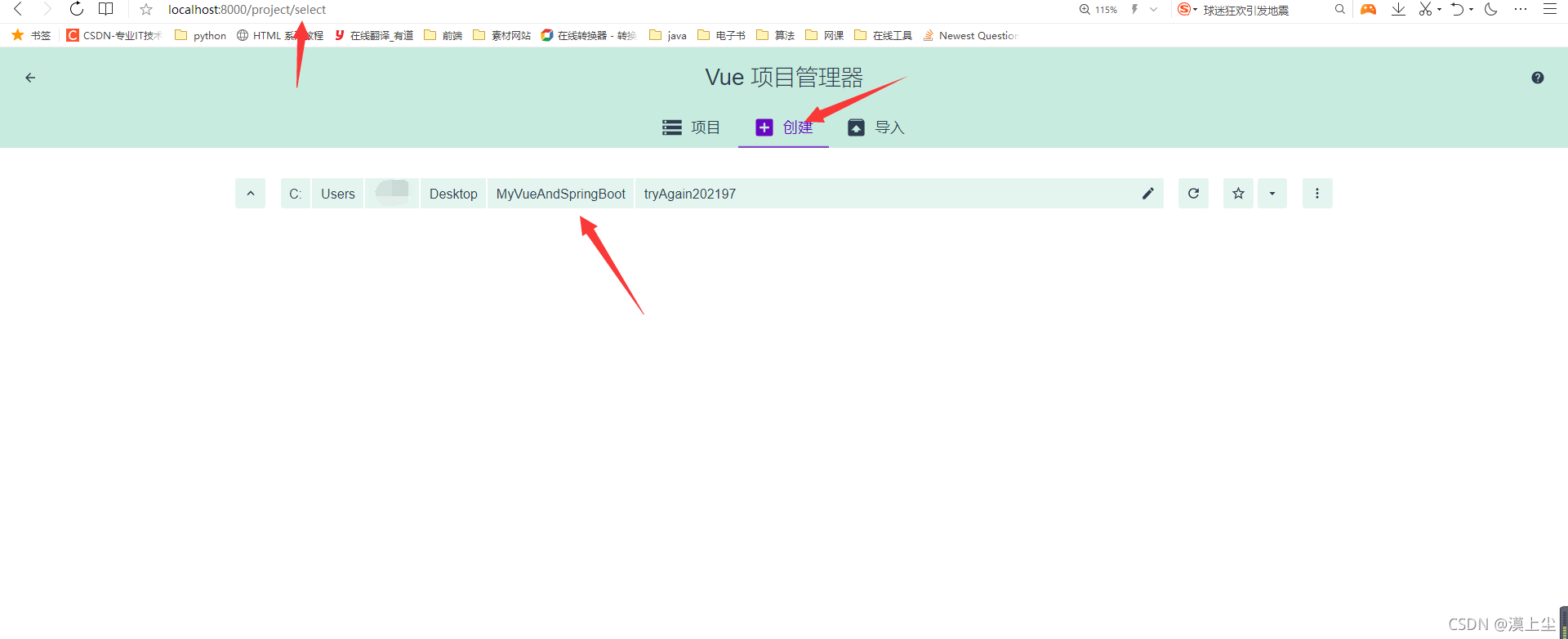Open the HTML 系列教程 bookmark
The height and width of the screenshot is (639, 1568).
point(280,35)
